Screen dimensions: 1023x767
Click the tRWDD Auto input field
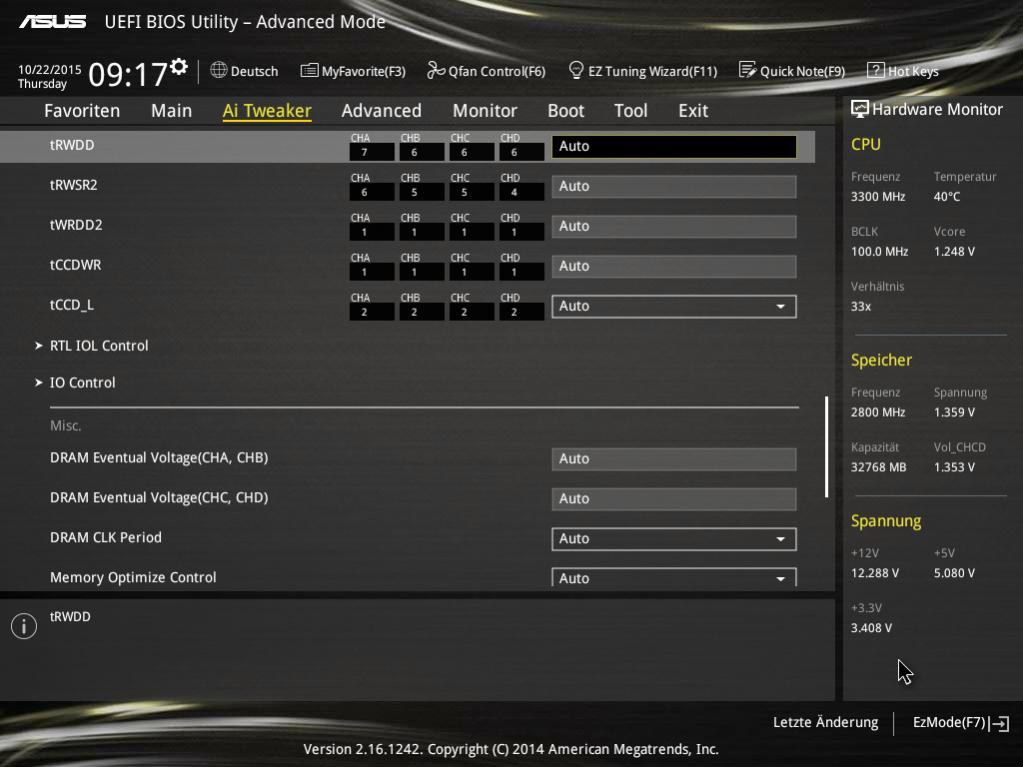point(674,147)
